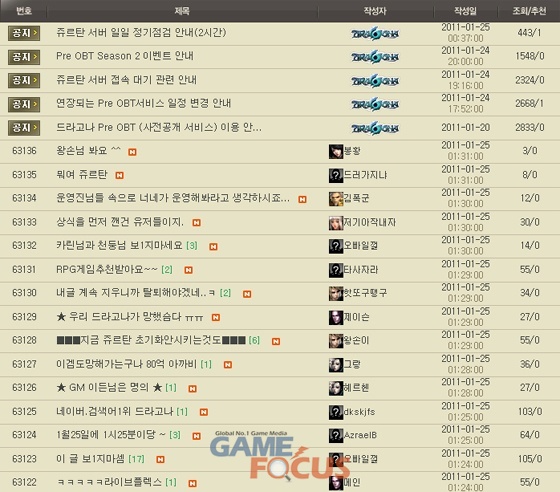This screenshot has height=492, width=560.
Task: Click question-mark avatar of 드러가지나
Action: click(336, 175)
